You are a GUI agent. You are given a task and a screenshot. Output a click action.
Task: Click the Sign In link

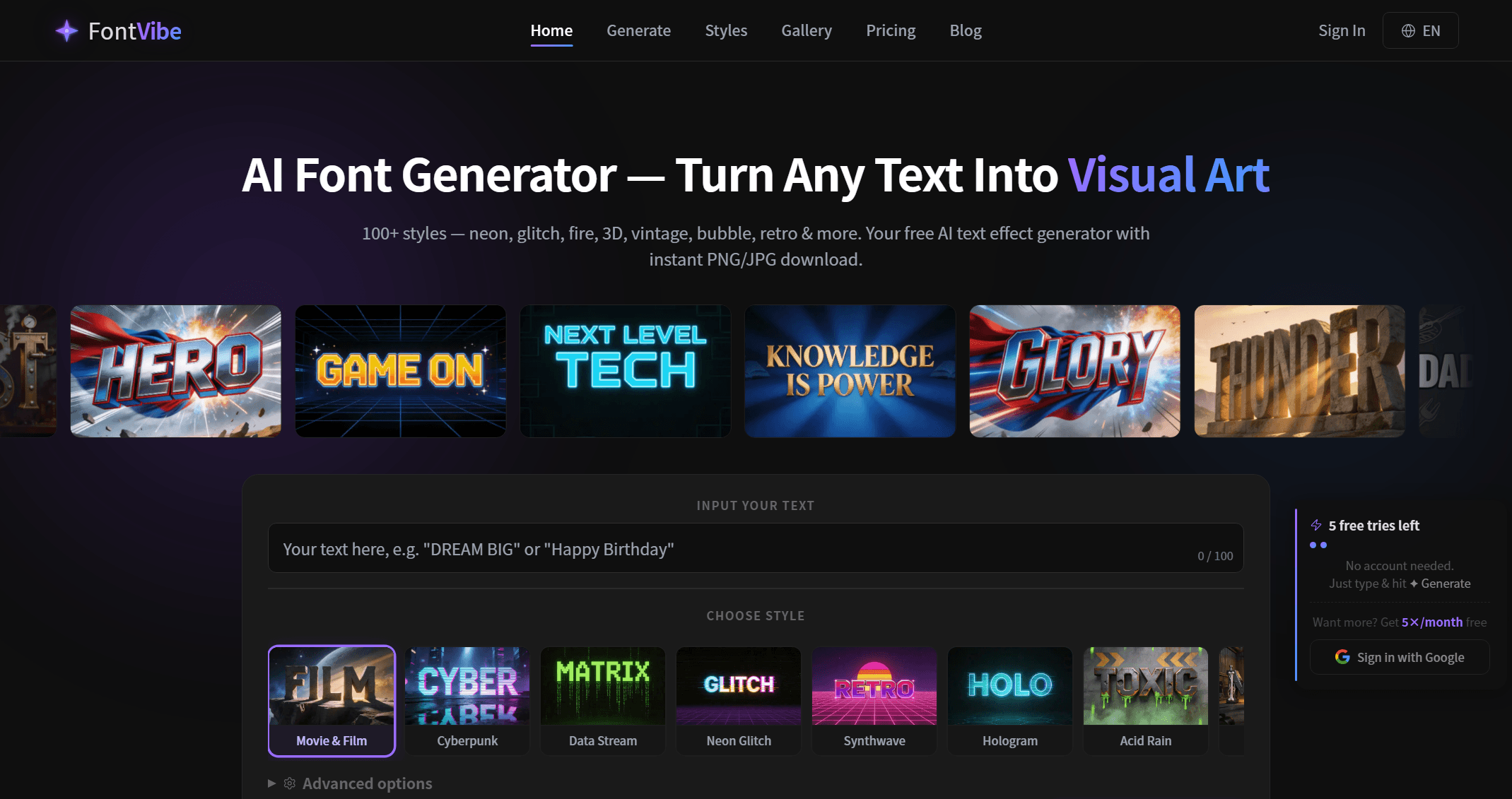point(1341,30)
